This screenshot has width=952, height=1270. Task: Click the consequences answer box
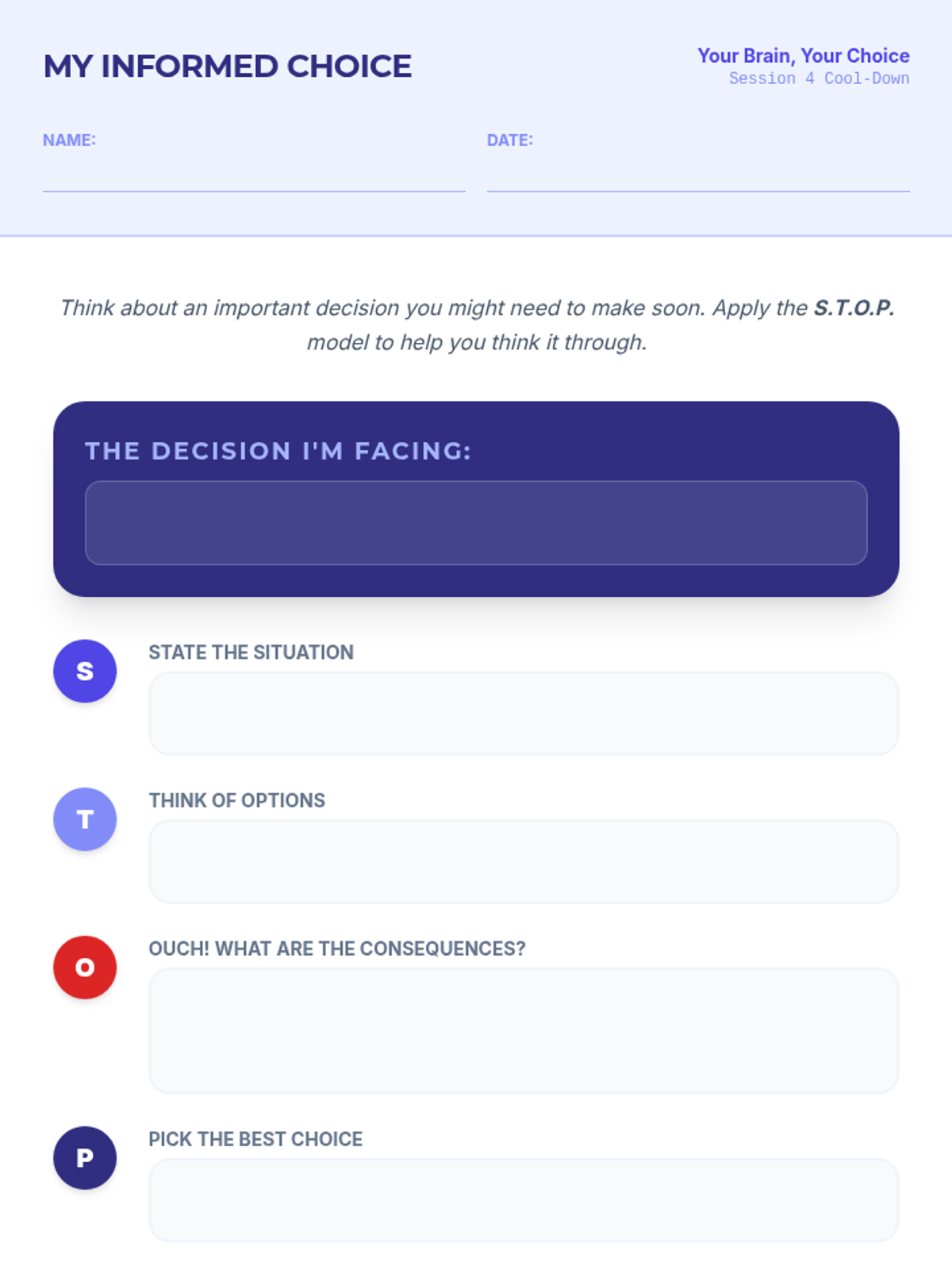click(524, 1030)
